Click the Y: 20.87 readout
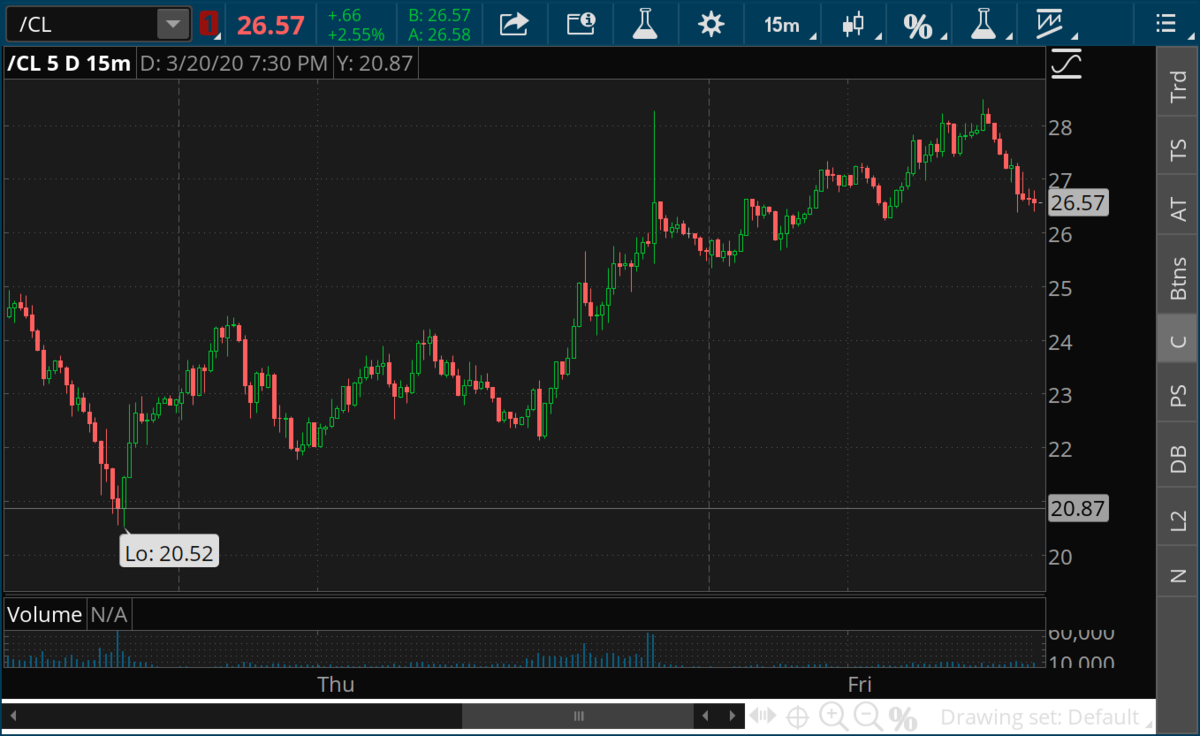The height and width of the screenshot is (736, 1200). tap(375, 64)
